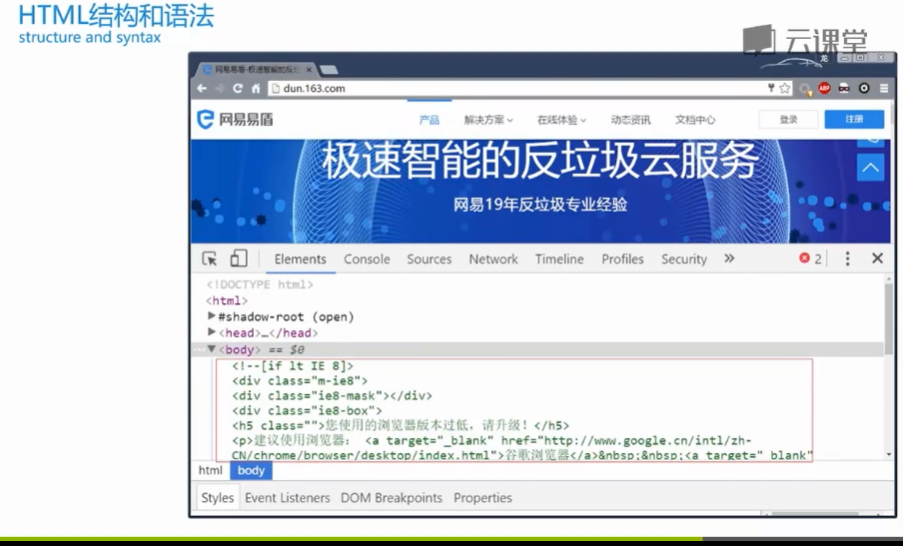Open the magnifier extension icon

[x=805, y=89]
